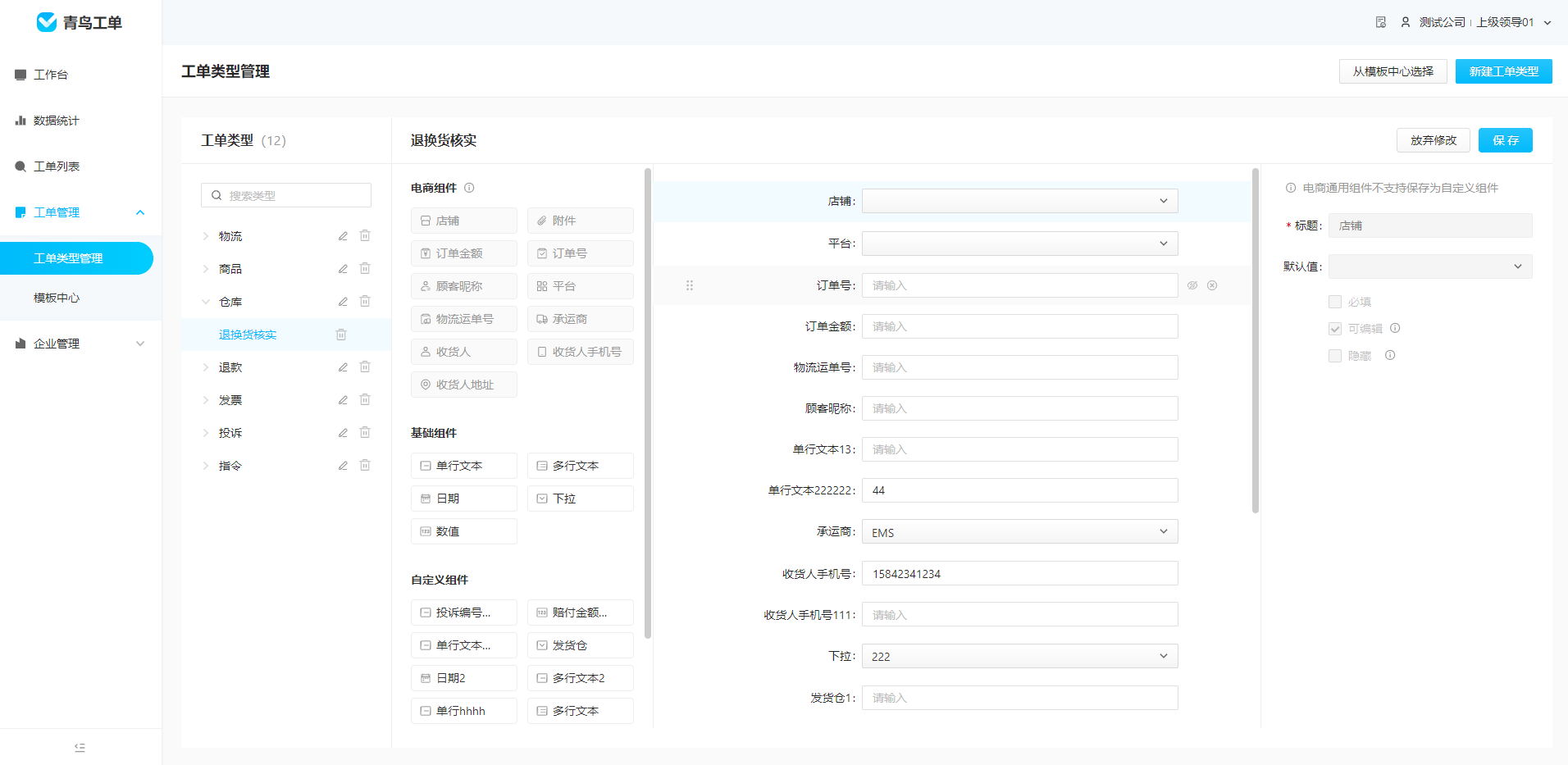Add the 订单金额 component
Viewport: 1568px width, 765px height.
point(464,253)
